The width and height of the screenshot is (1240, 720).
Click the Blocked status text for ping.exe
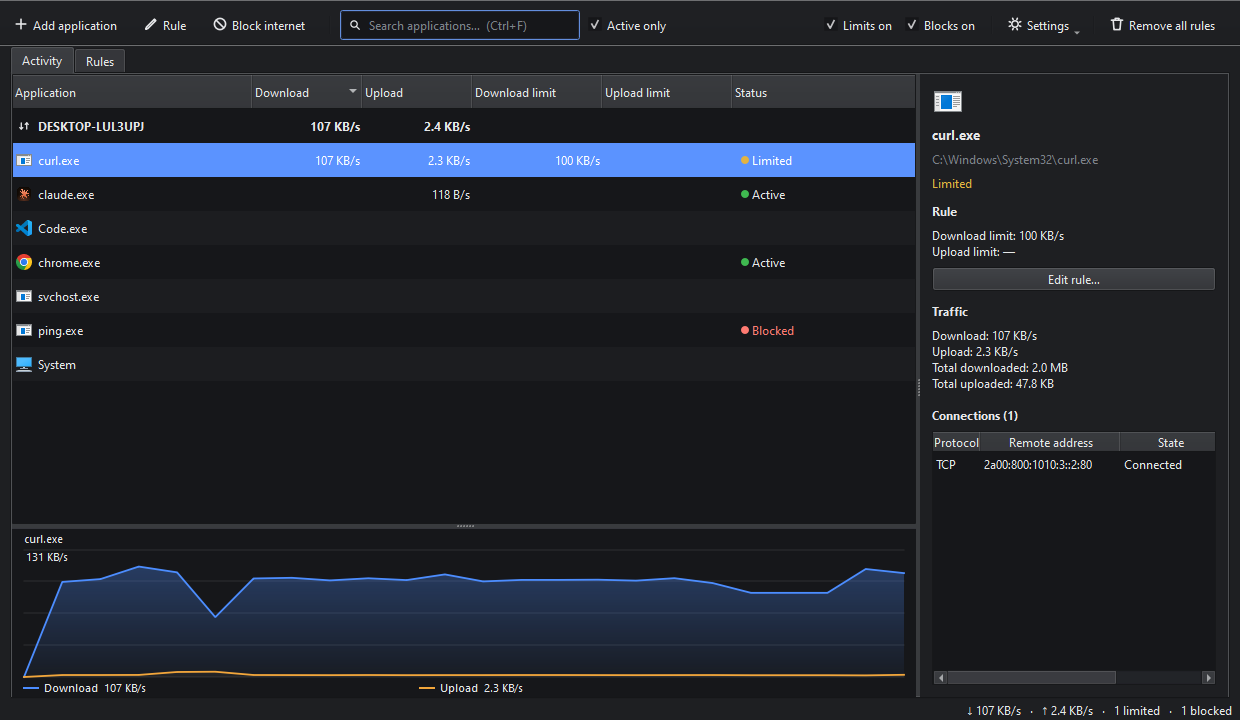(x=773, y=331)
